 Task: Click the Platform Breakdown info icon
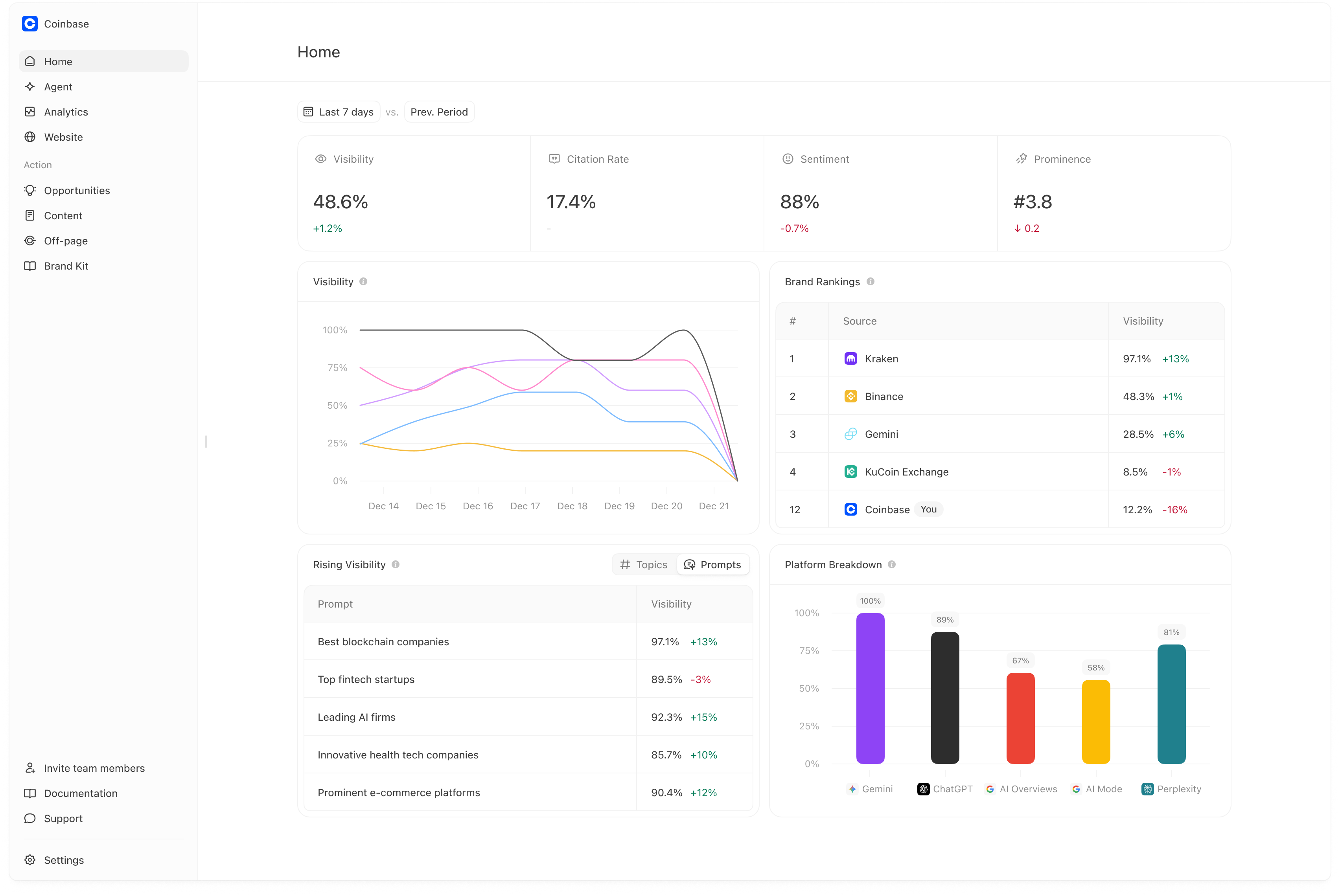pos(891,565)
